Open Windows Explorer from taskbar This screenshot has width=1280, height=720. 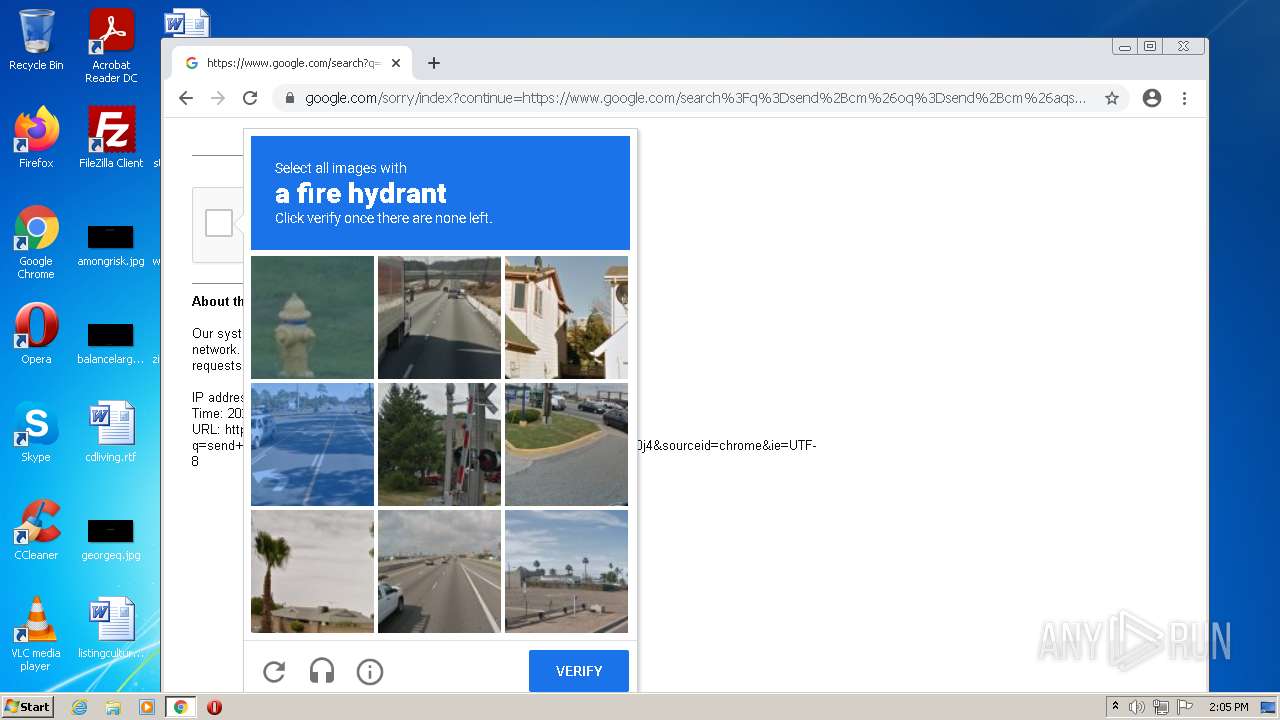[x=113, y=707]
